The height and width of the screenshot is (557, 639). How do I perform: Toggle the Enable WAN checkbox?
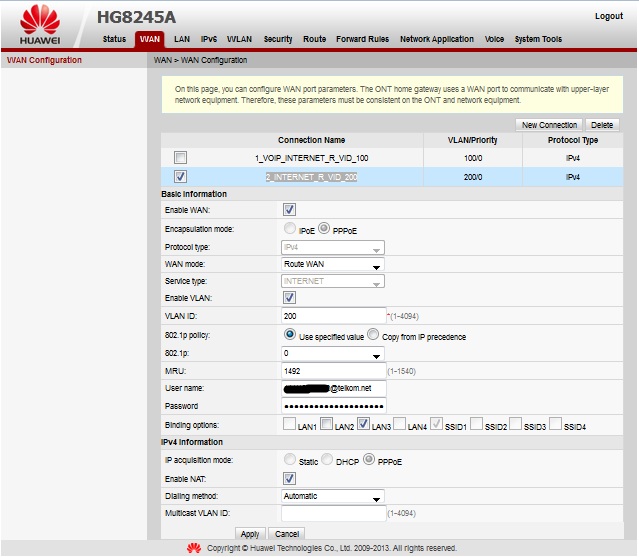click(x=289, y=209)
